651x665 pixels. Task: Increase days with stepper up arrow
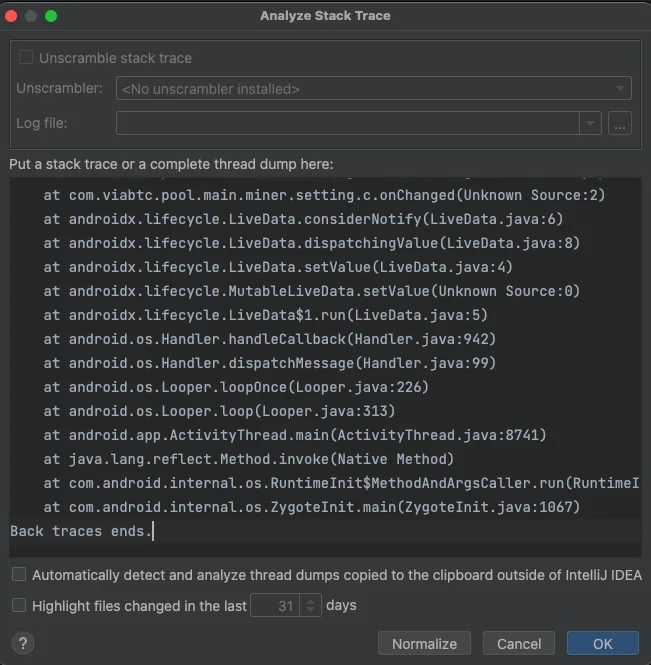(x=310, y=600)
